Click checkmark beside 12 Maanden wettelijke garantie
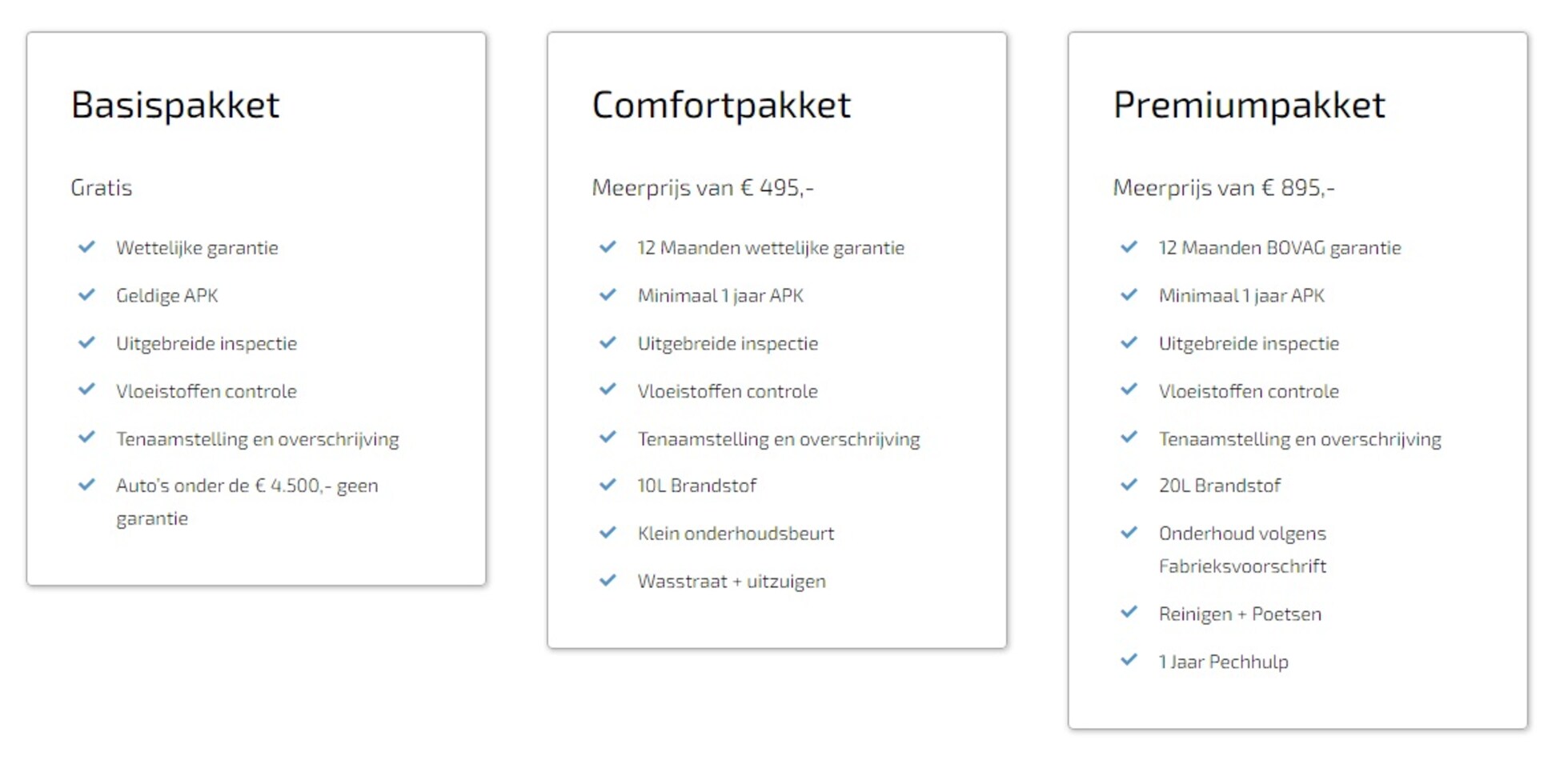 [x=608, y=247]
